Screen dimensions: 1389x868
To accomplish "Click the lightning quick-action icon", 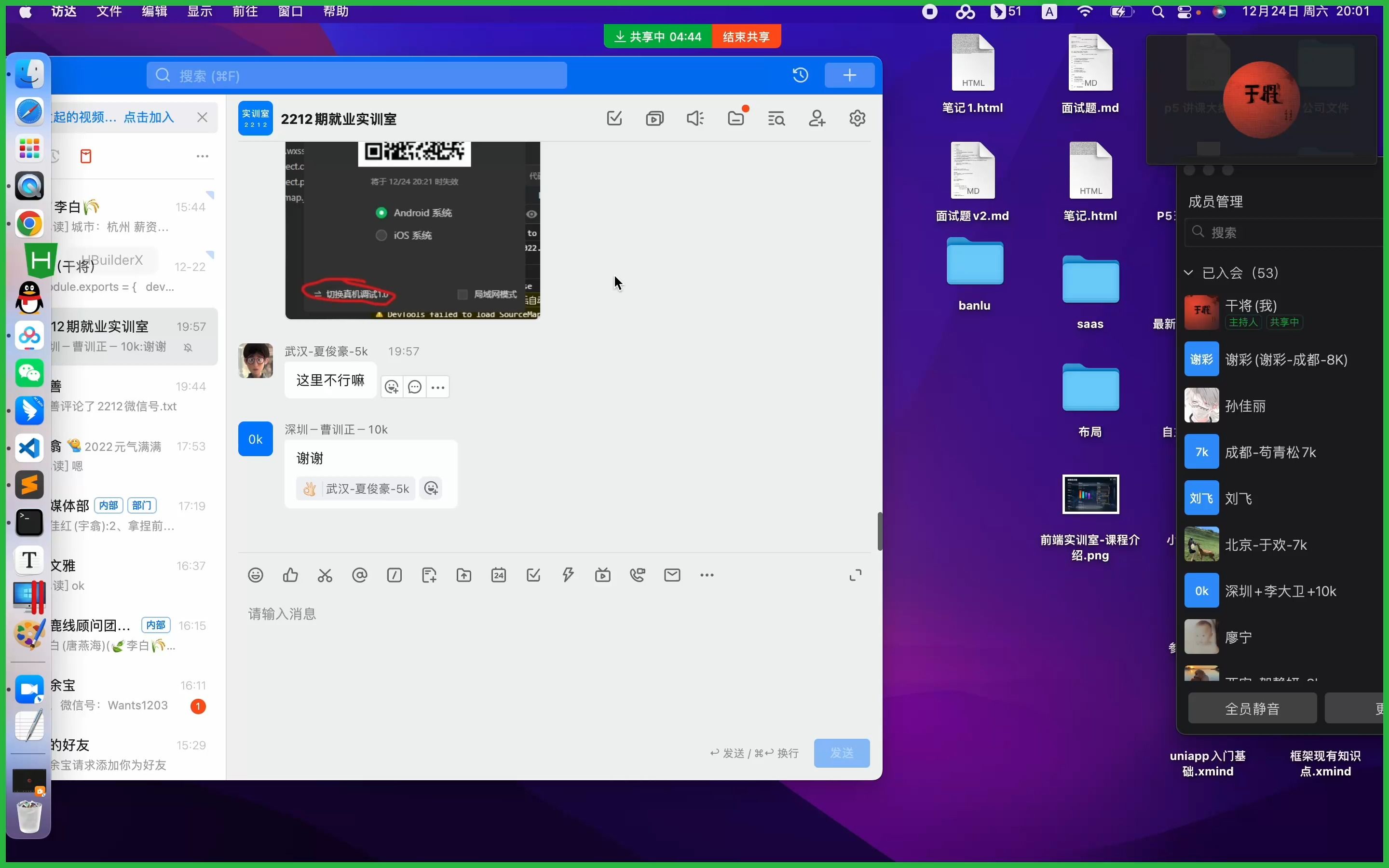I will point(568,575).
